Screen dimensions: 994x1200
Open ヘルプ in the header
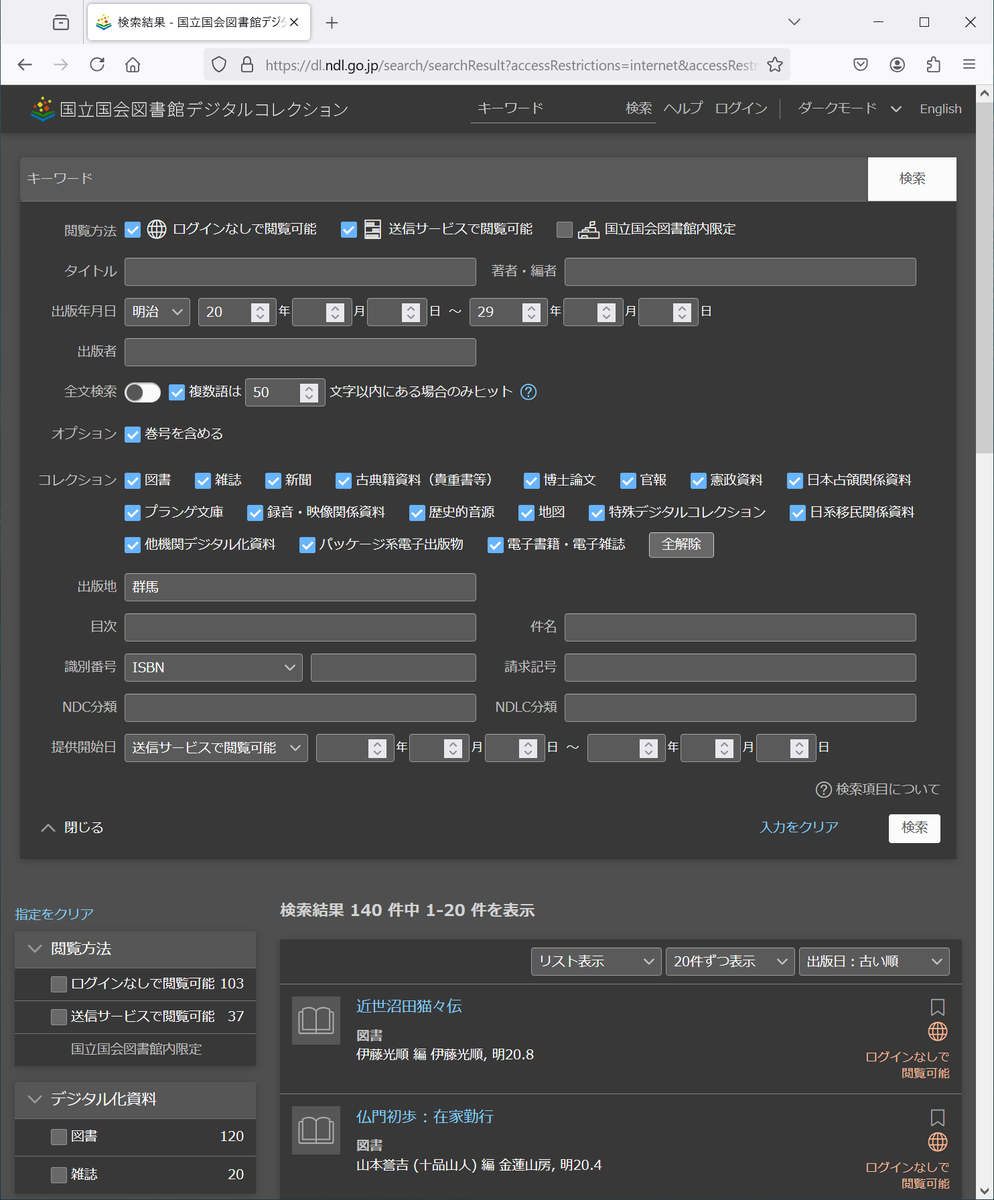pos(683,108)
